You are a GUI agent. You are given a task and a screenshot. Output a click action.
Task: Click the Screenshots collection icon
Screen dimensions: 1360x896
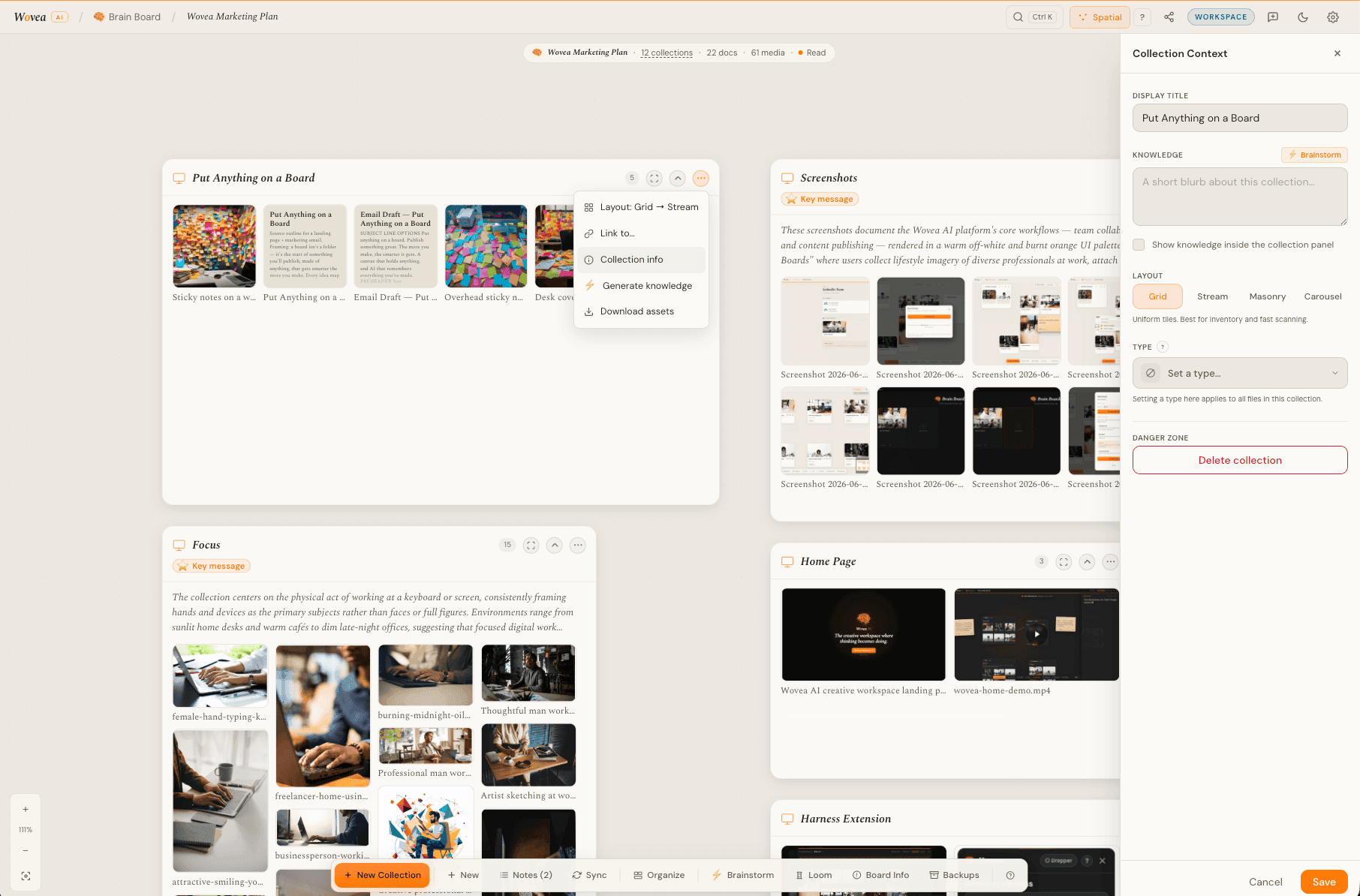point(787,178)
